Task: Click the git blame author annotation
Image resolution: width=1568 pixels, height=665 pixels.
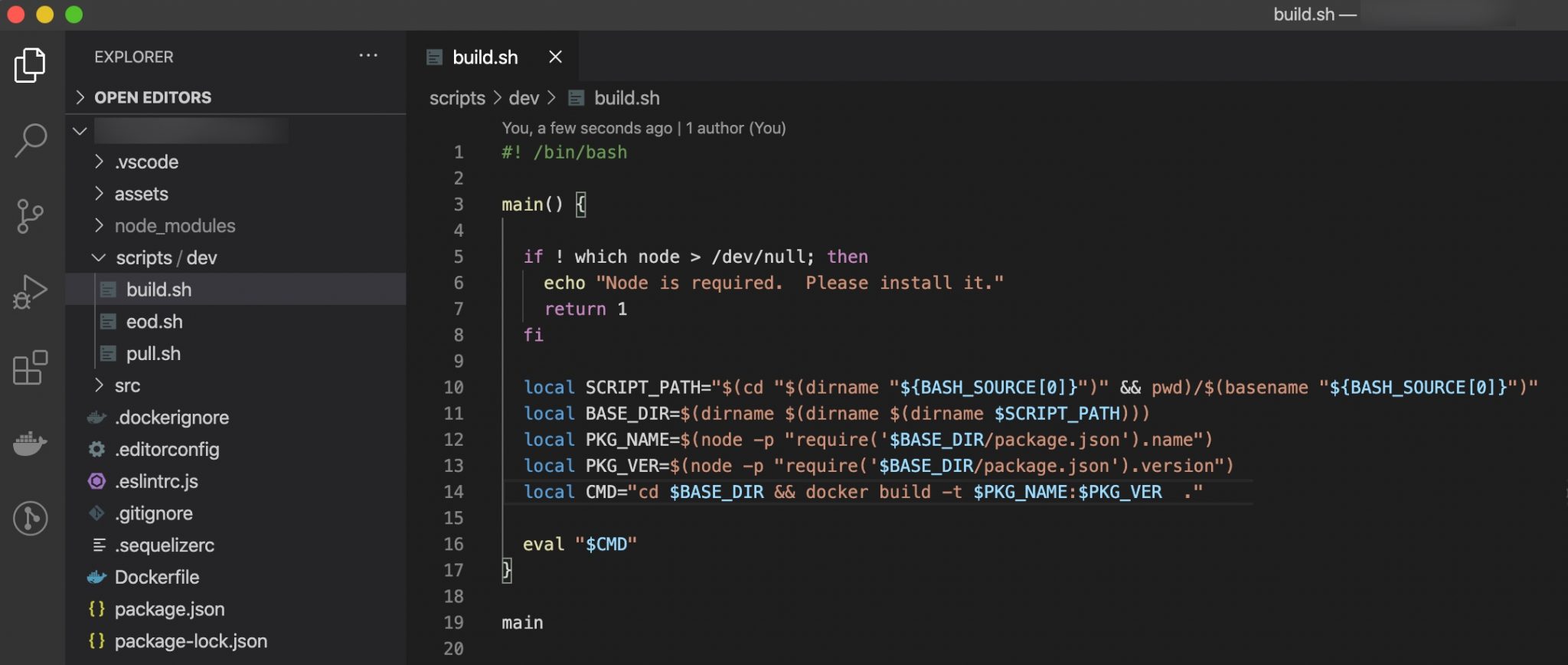Action: click(x=644, y=128)
